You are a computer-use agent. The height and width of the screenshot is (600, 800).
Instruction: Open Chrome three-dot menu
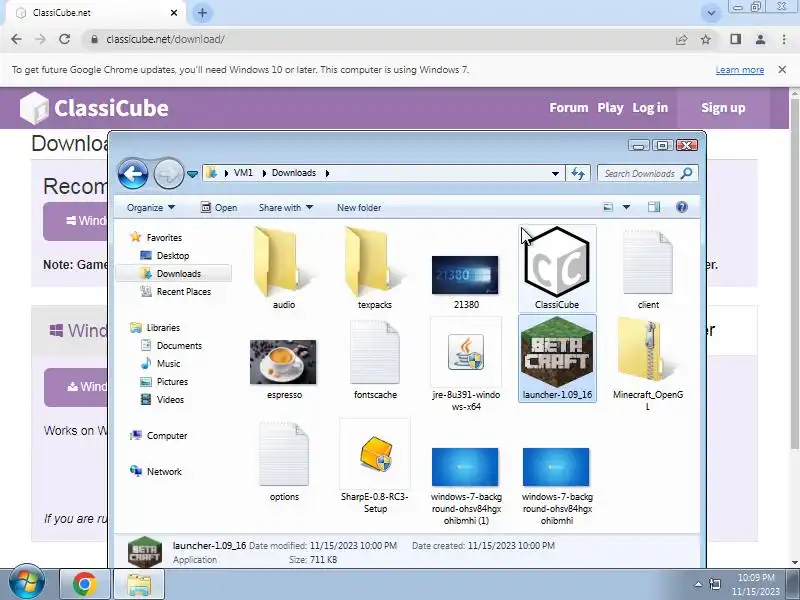pyautogui.click(x=784, y=39)
